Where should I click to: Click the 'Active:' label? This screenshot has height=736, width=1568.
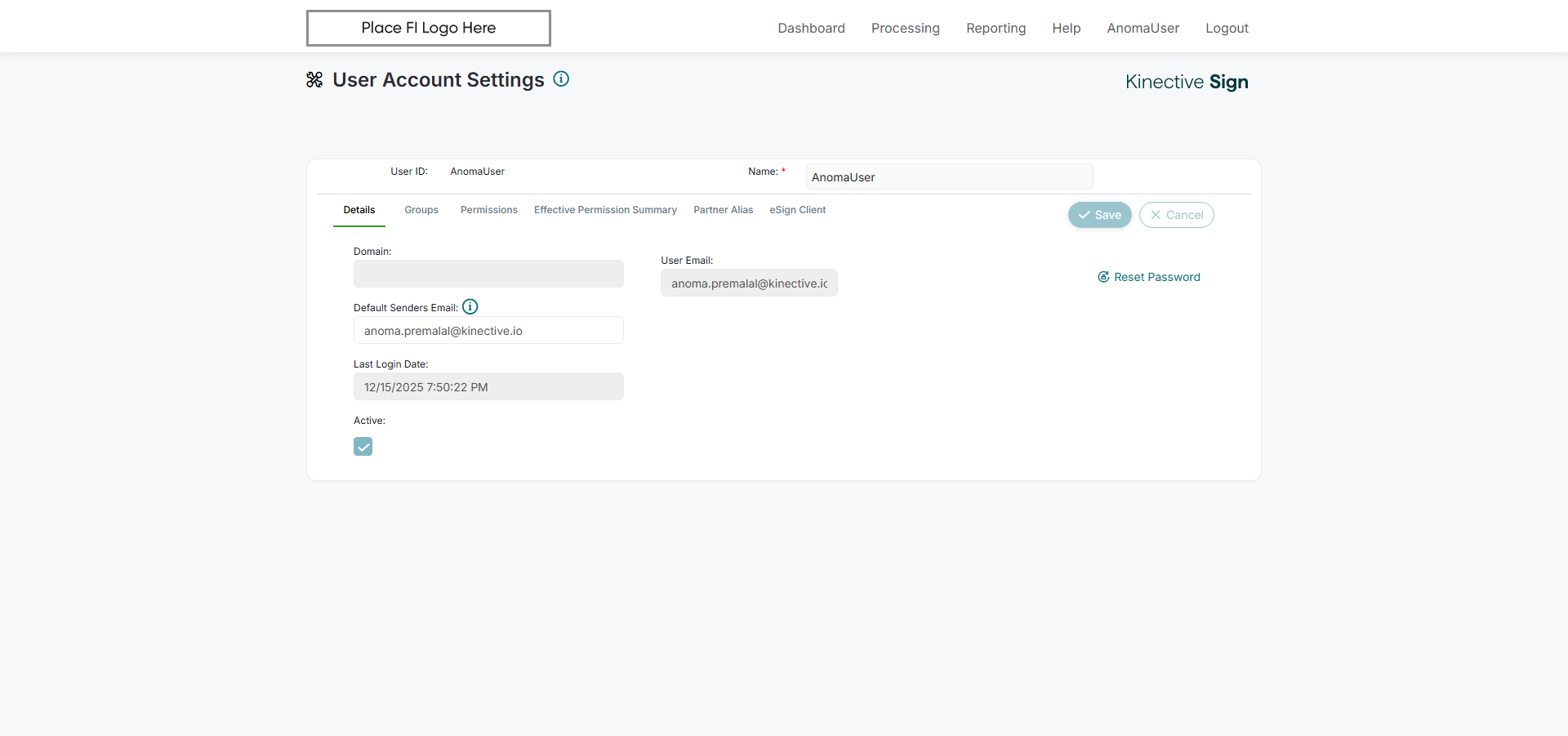[369, 421]
